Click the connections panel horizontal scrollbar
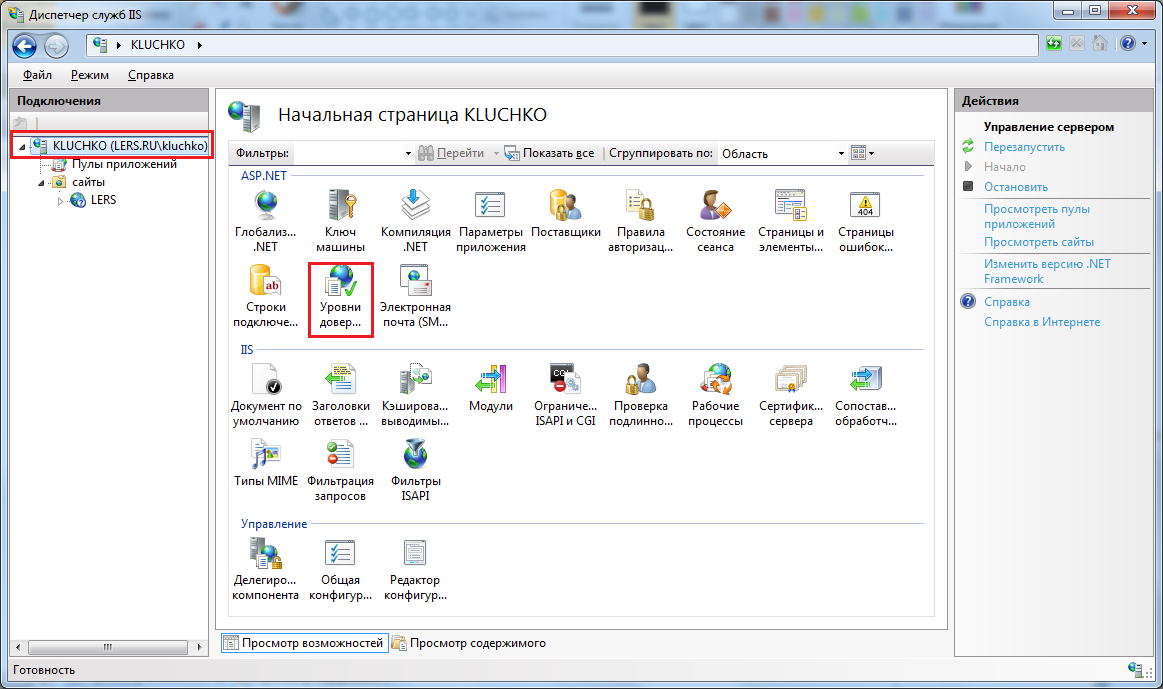 [108, 647]
